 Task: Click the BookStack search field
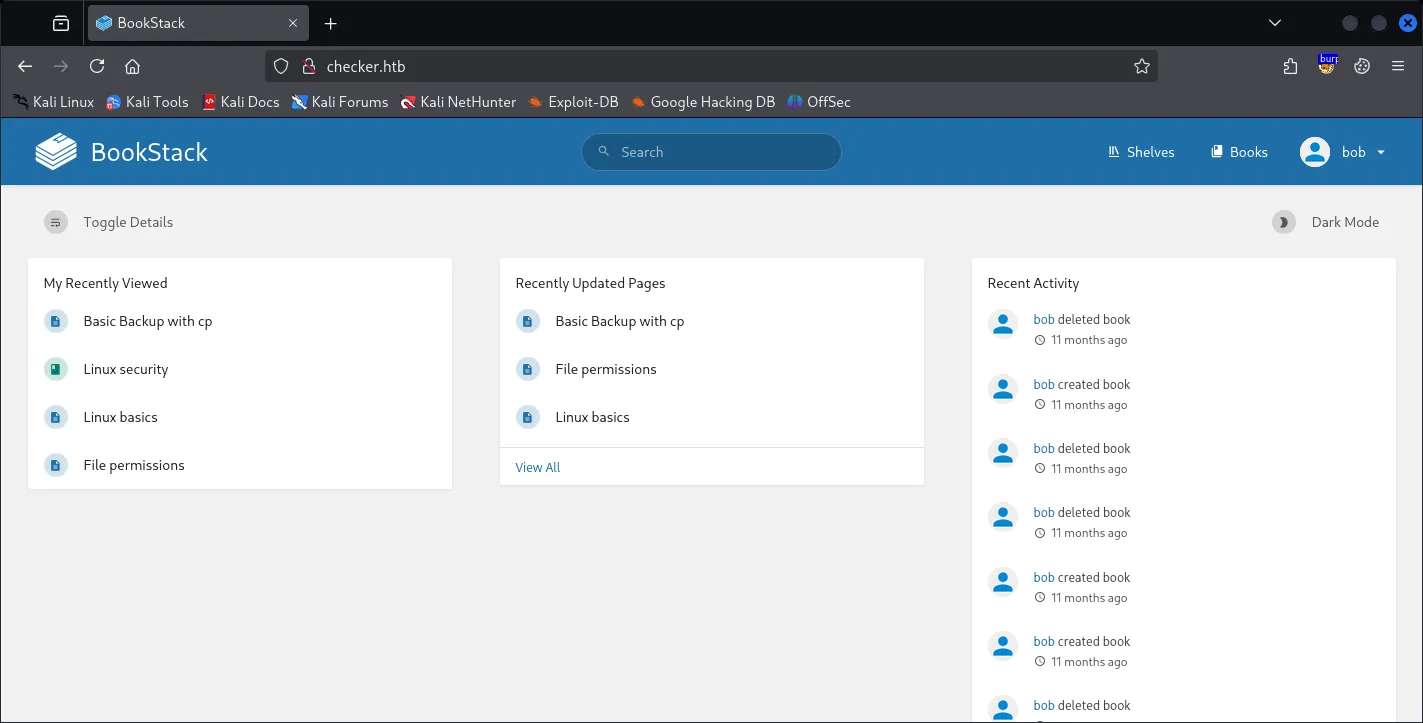[711, 152]
